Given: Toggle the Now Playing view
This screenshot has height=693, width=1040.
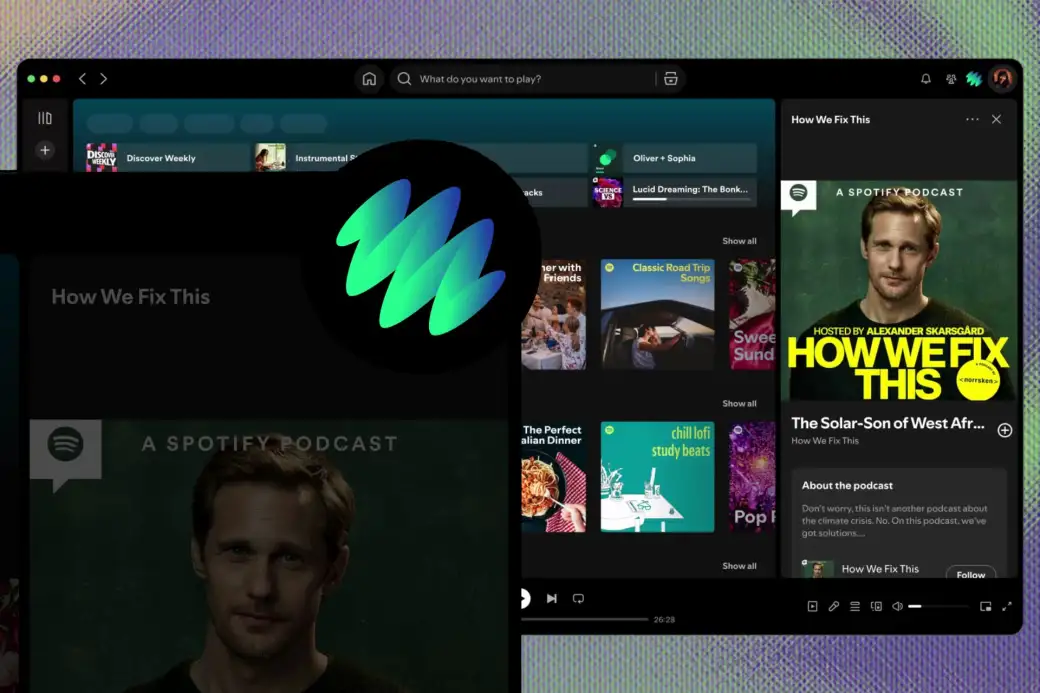Looking at the screenshot, I should (x=812, y=606).
